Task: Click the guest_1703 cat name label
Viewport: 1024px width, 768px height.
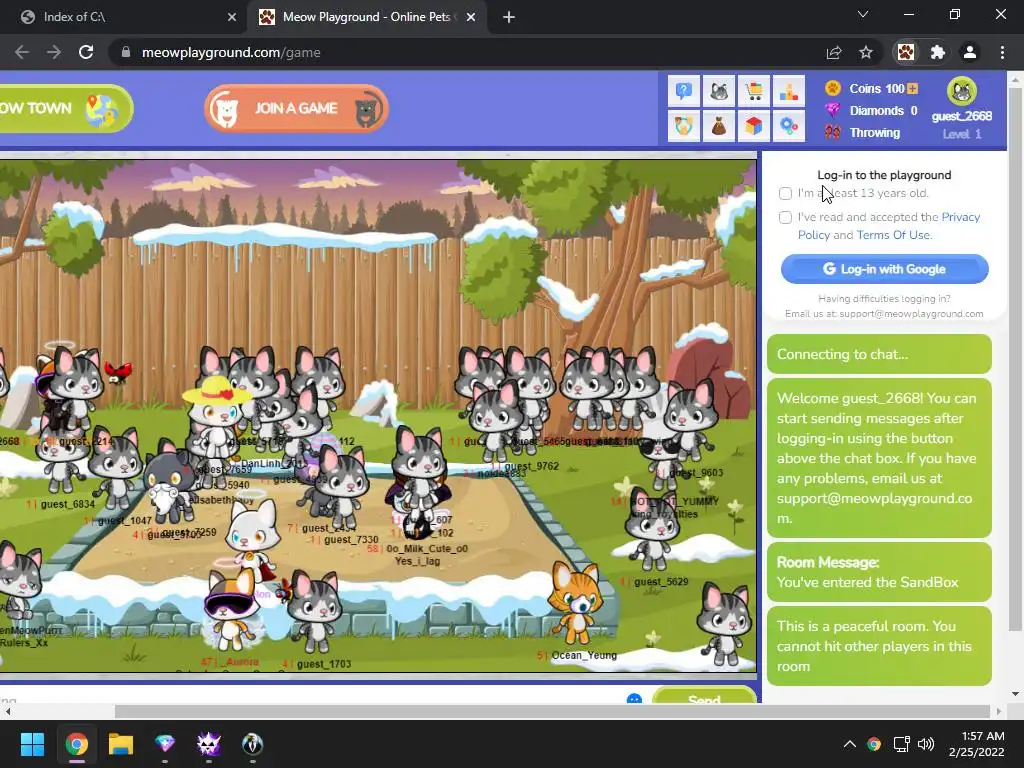Action: tap(324, 664)
